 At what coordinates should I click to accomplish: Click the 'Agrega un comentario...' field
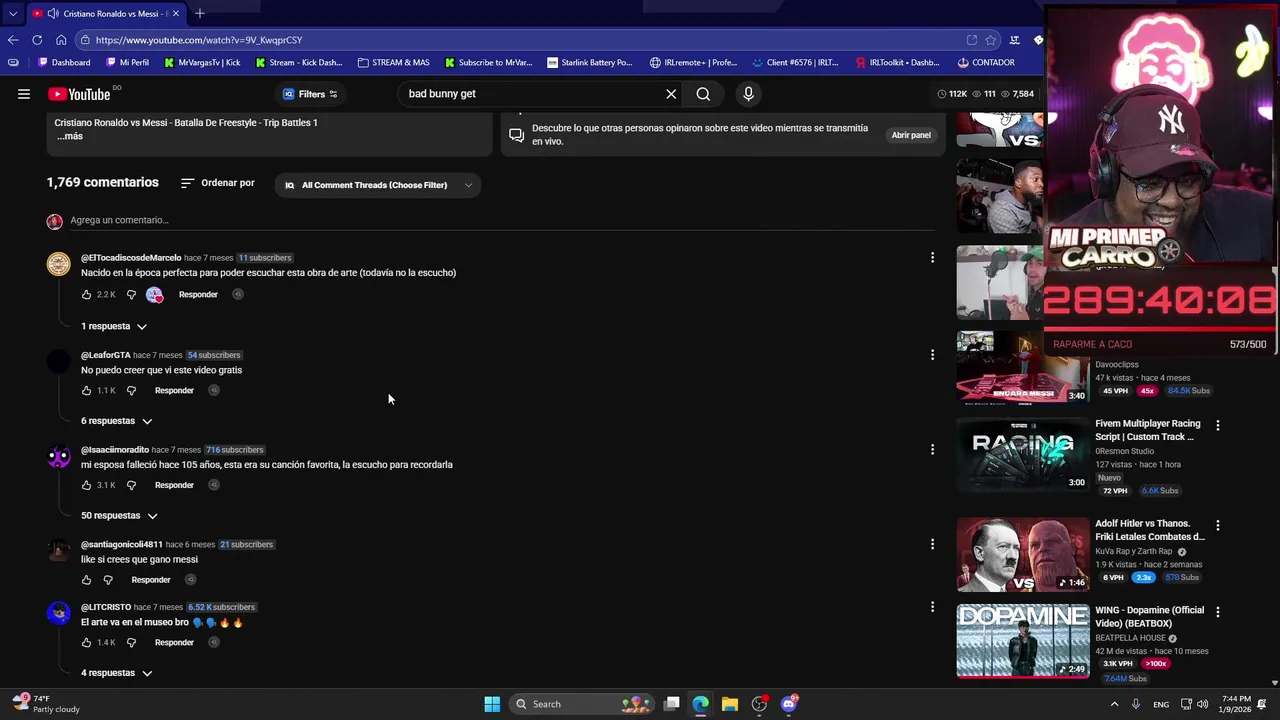[x=500, y=220]
